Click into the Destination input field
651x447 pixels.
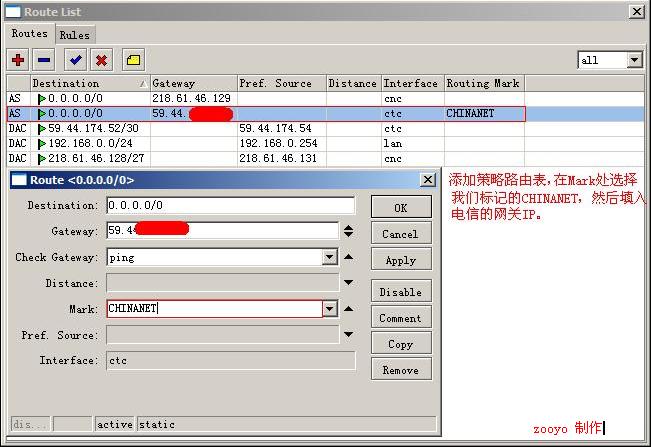pyautogui.click(x=230, y=205)
